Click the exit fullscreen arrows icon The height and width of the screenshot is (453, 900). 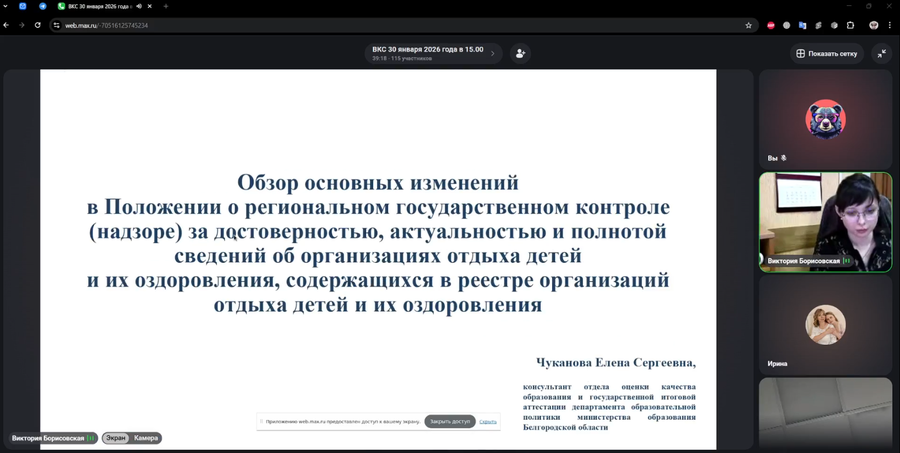point(881,53)
